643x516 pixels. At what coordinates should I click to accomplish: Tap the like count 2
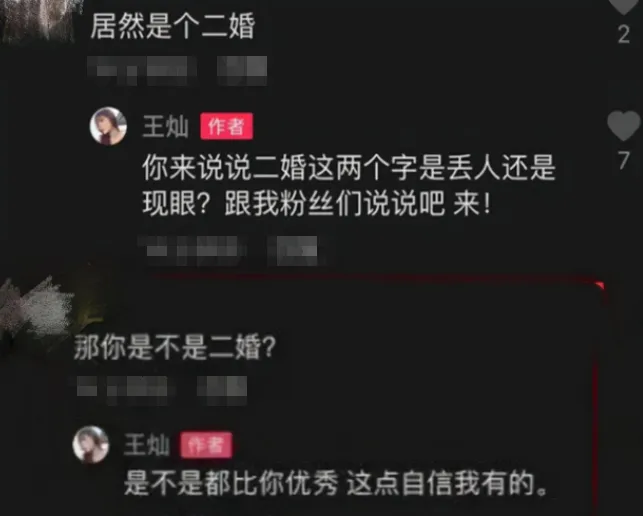tap(624, 34)
